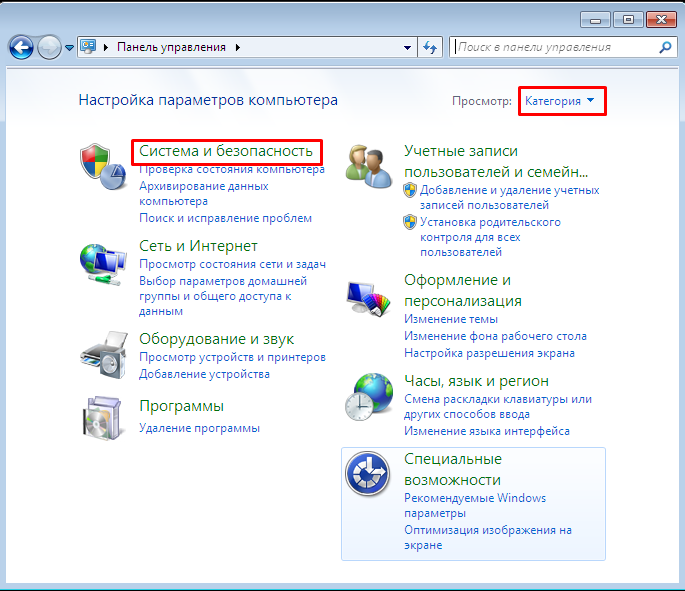Click the control panel icon in address bar

(x=88, y=47)
